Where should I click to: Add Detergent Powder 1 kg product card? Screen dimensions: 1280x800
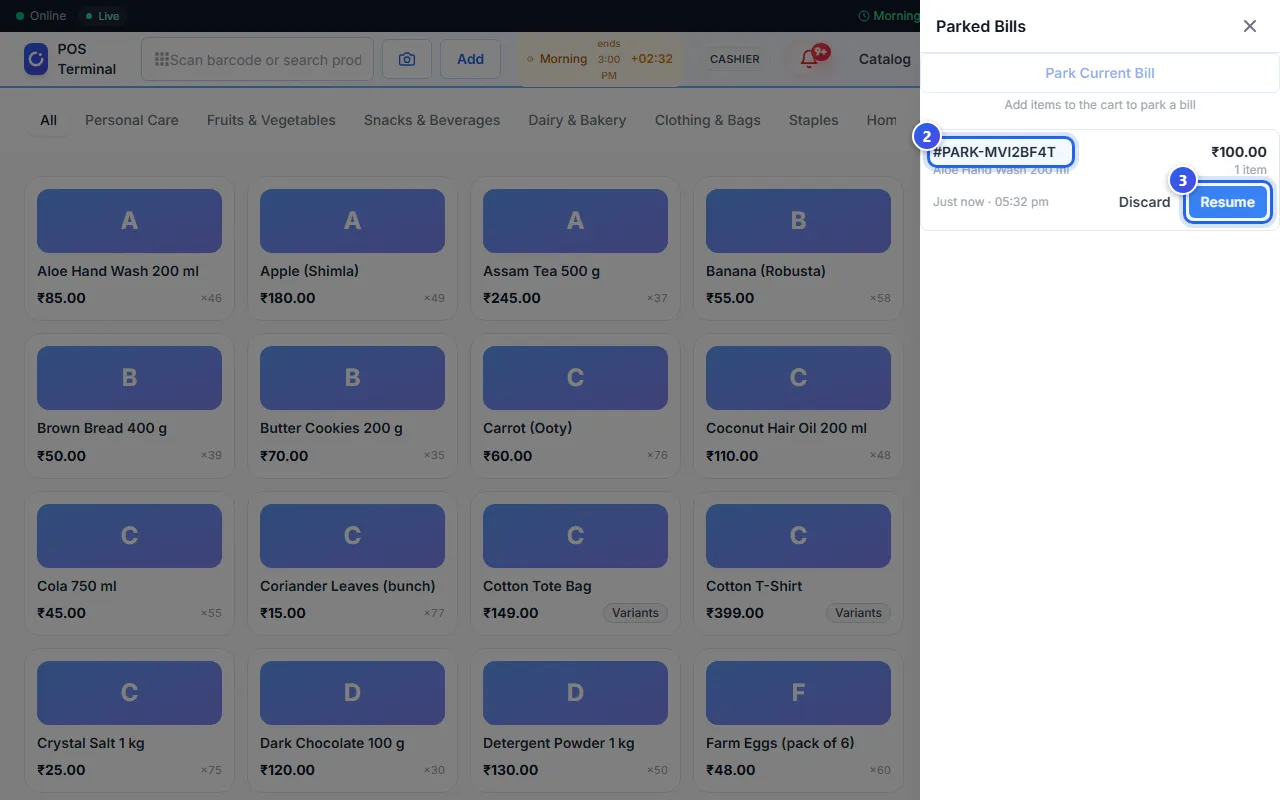(575, 720)
